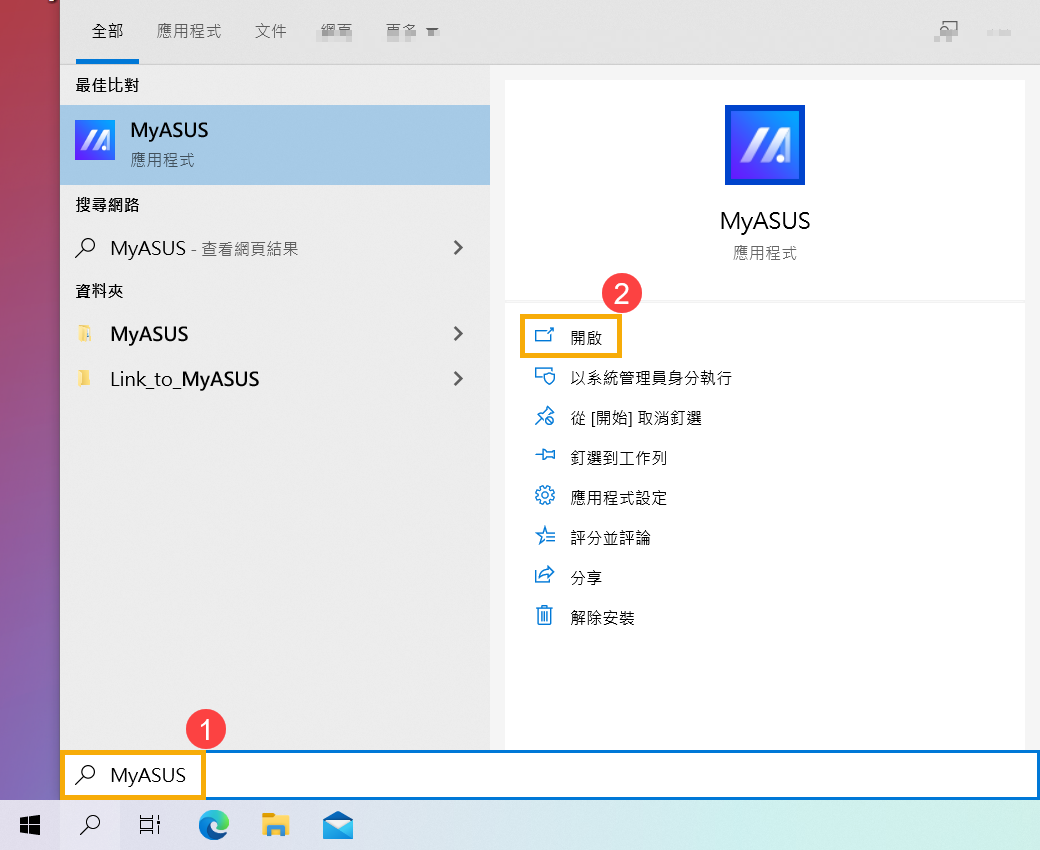Open the options ellipsis at top right
The image size is (1040, 850).
999,32
